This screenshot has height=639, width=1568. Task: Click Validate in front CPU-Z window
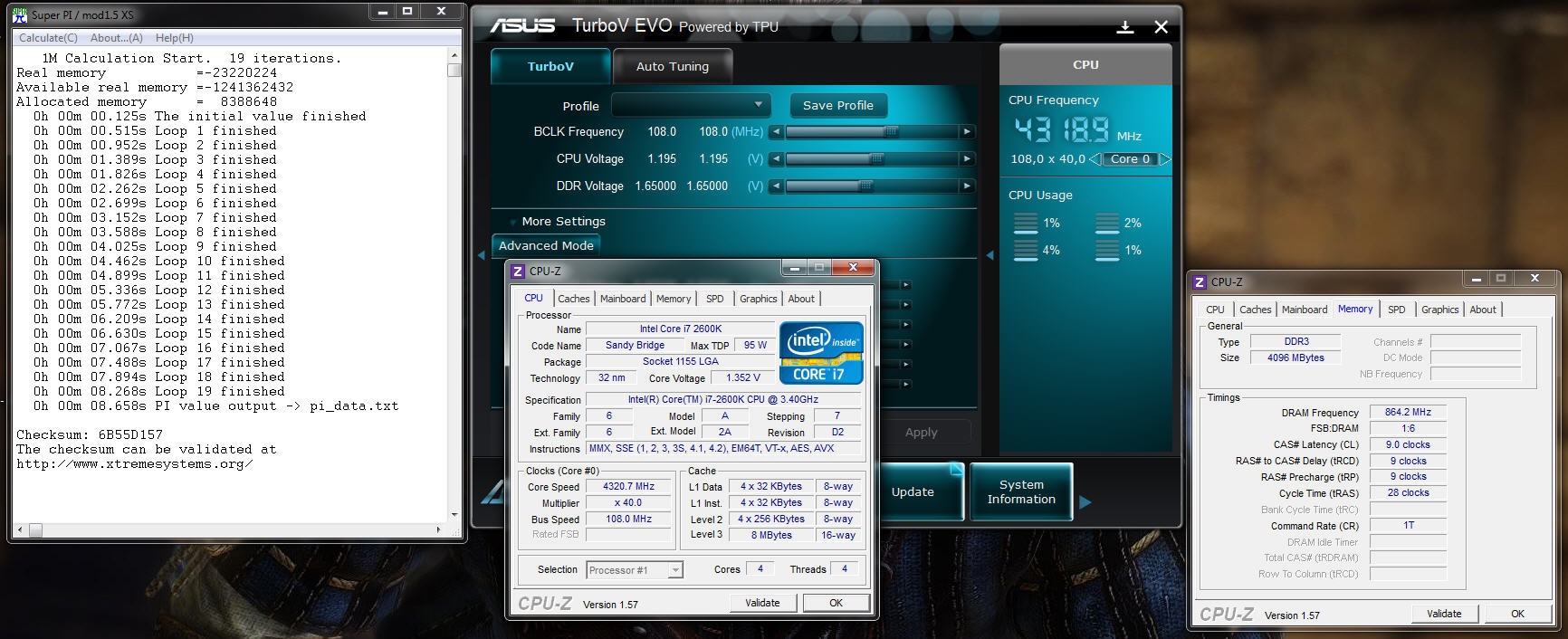(x=762, y=603)
